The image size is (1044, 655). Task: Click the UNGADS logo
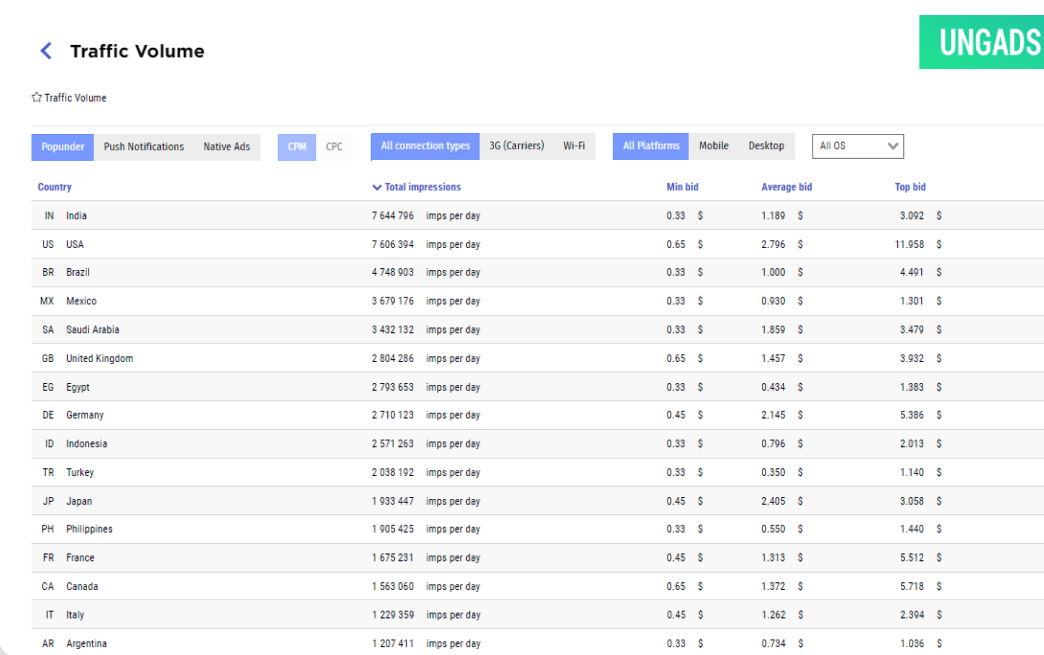point(981,43)
